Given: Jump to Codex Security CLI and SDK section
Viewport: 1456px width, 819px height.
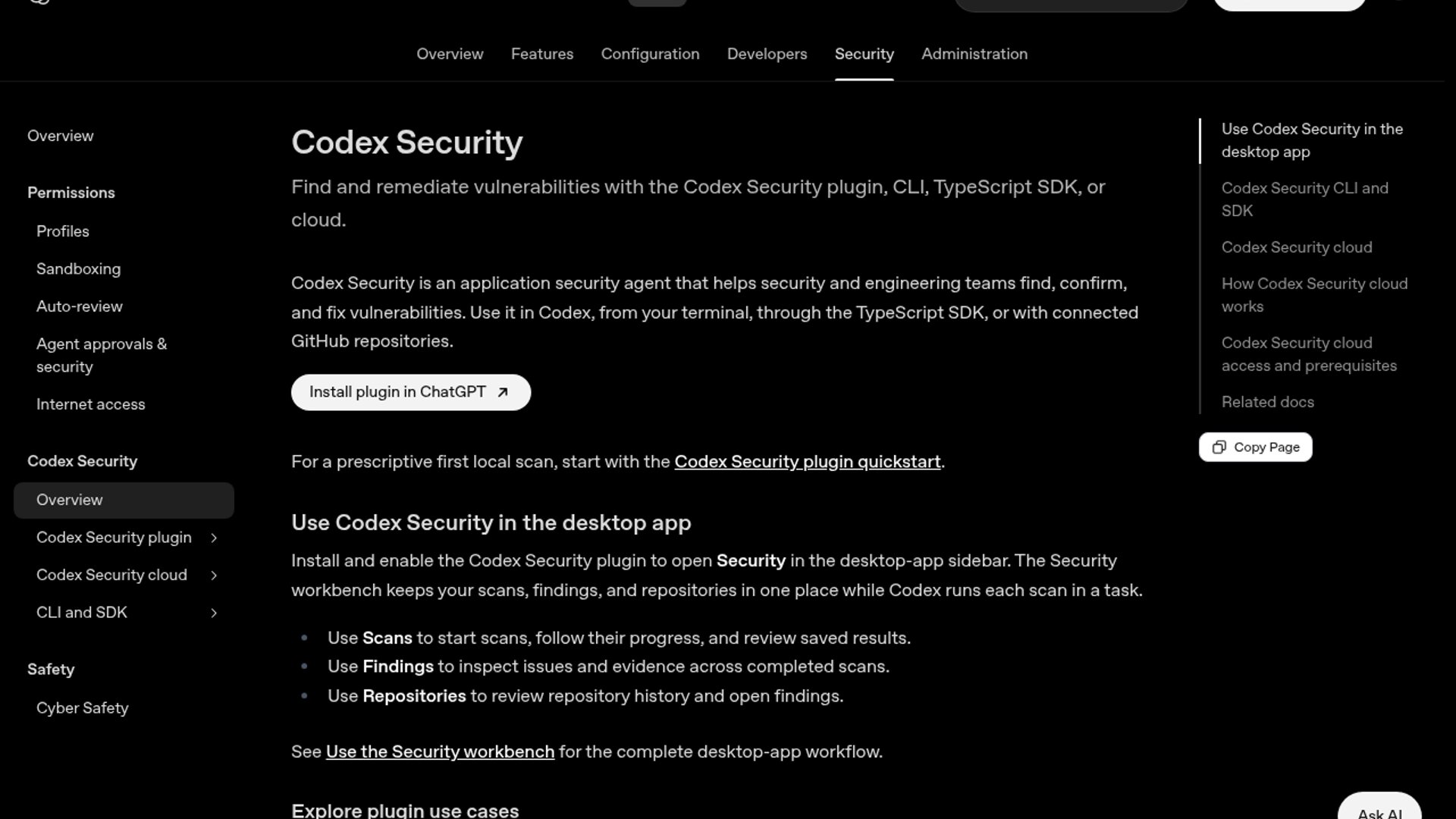Looking at the screenshot, I should tap(1304, 199).
